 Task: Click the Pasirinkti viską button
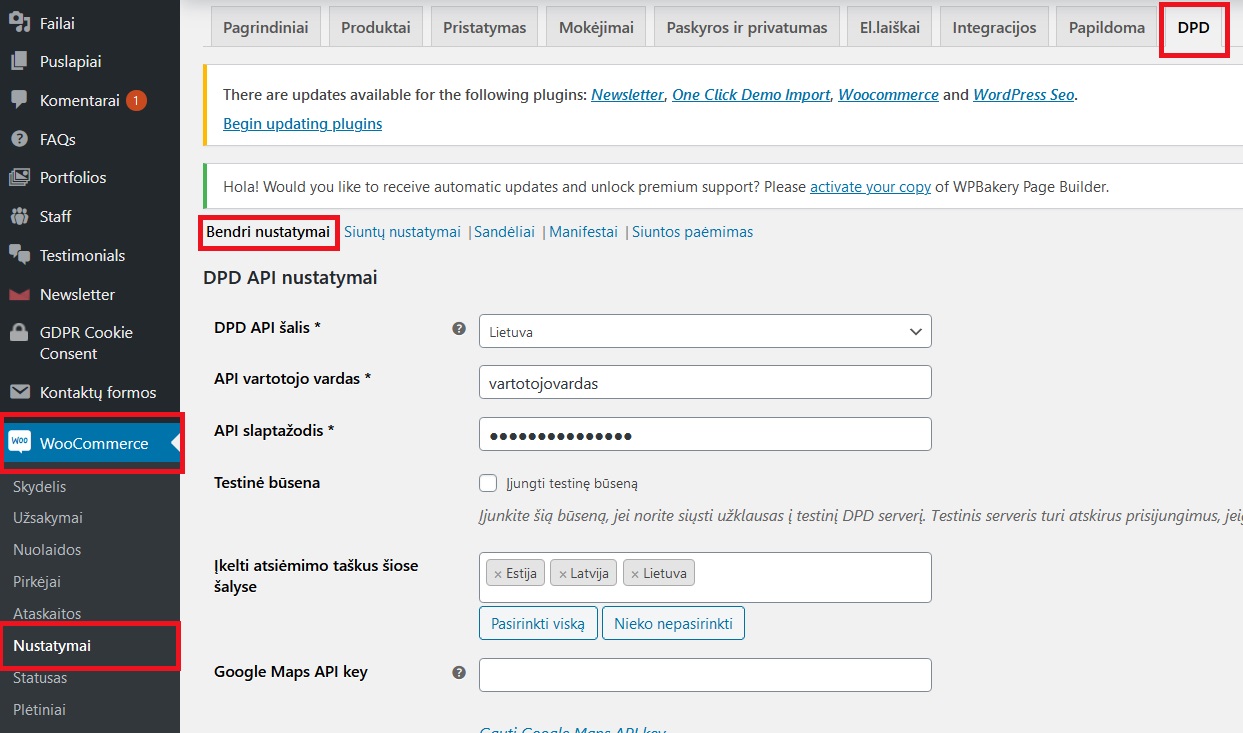pos(538,623)
